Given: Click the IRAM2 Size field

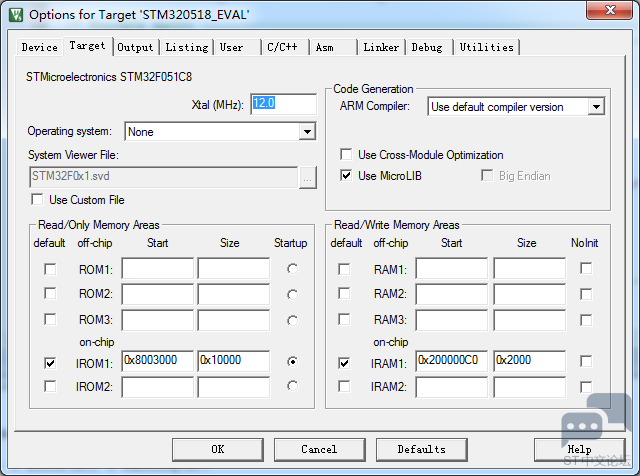Looking at the screenshot, I should pos(529,387).
